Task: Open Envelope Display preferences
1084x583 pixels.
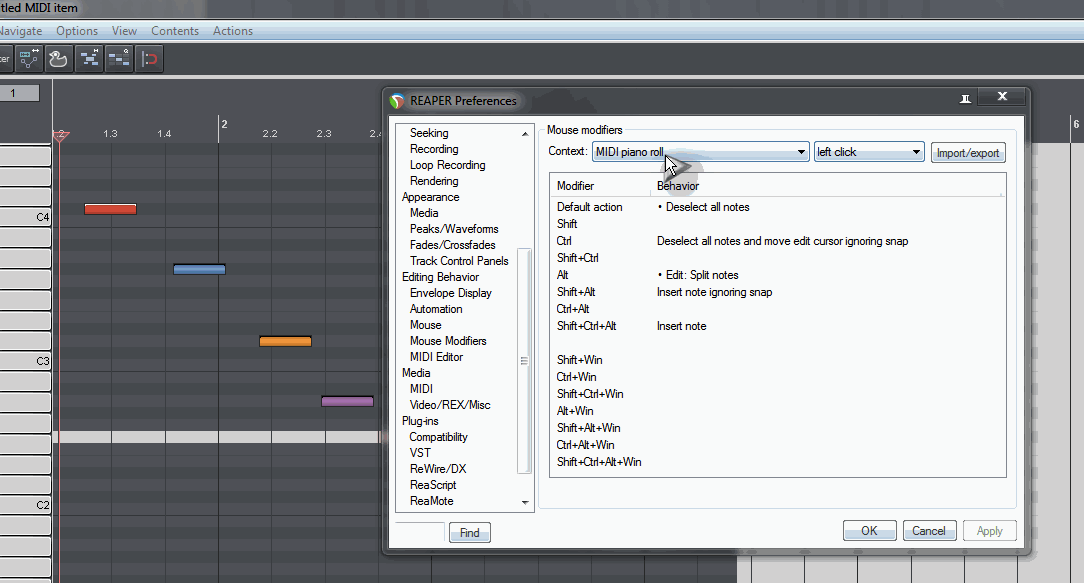Action: point(451,293)
